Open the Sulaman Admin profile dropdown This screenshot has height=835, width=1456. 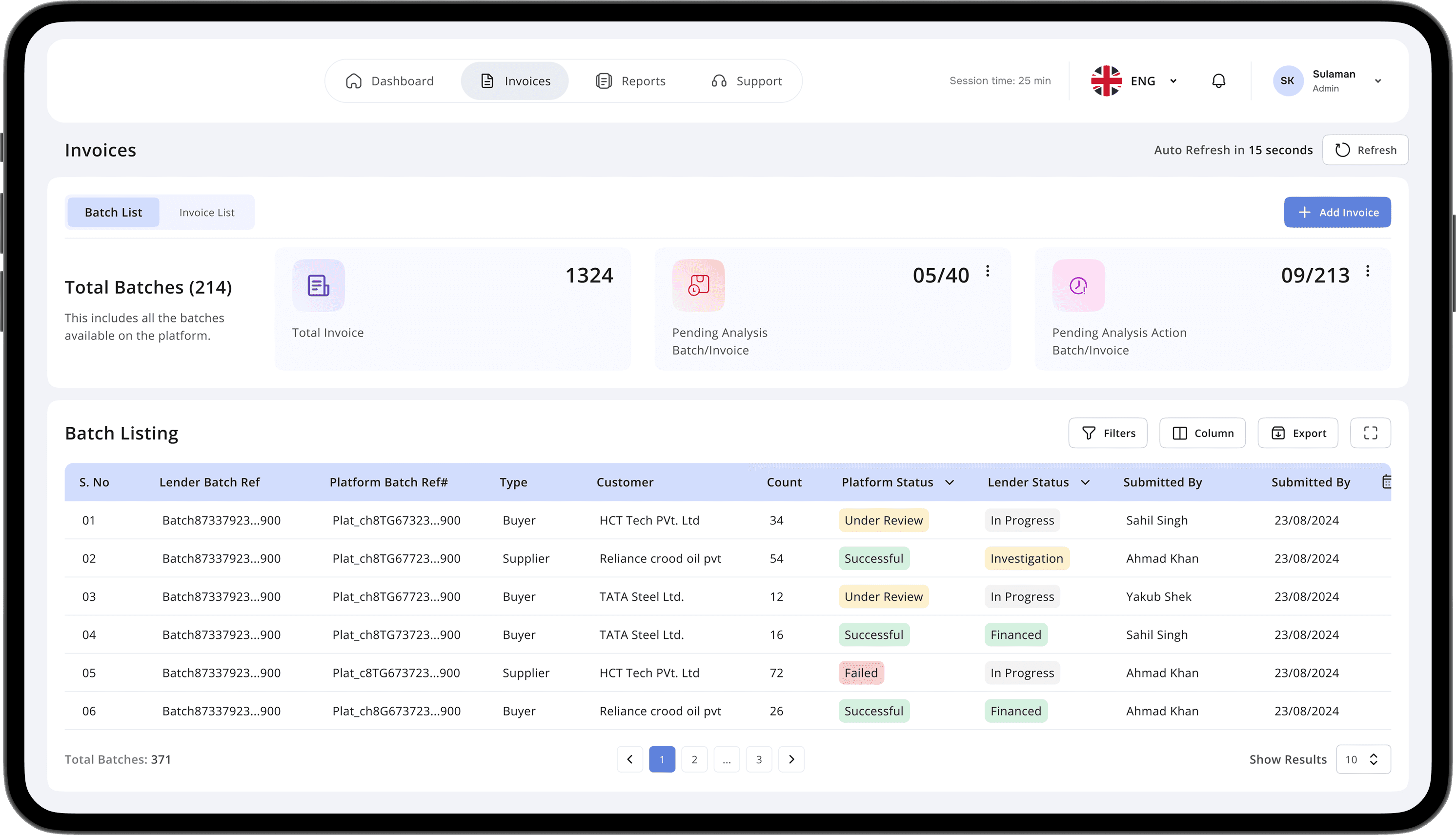click(x=1377, y=81)
